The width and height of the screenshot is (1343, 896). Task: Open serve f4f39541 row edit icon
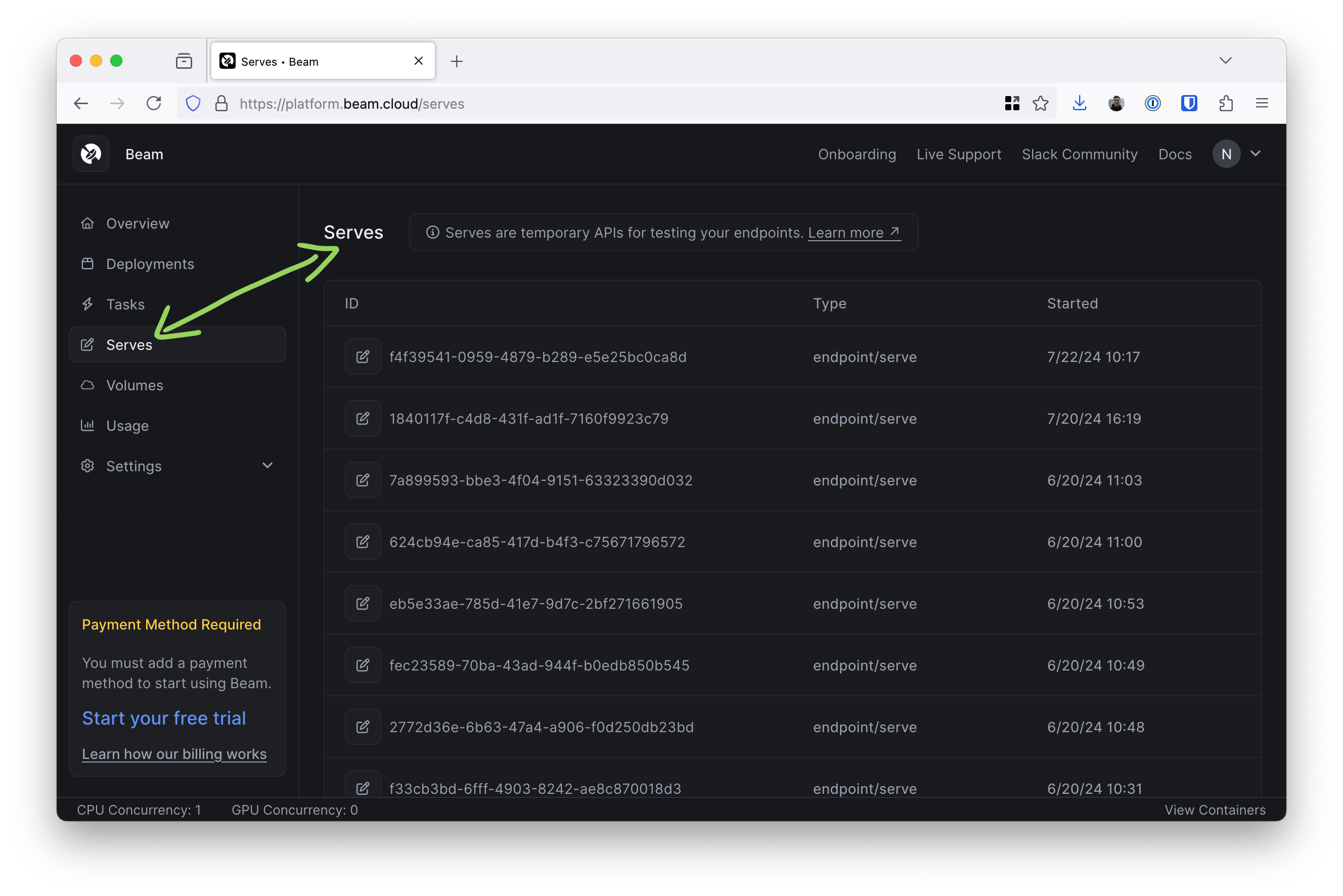(x=363, y=356)
